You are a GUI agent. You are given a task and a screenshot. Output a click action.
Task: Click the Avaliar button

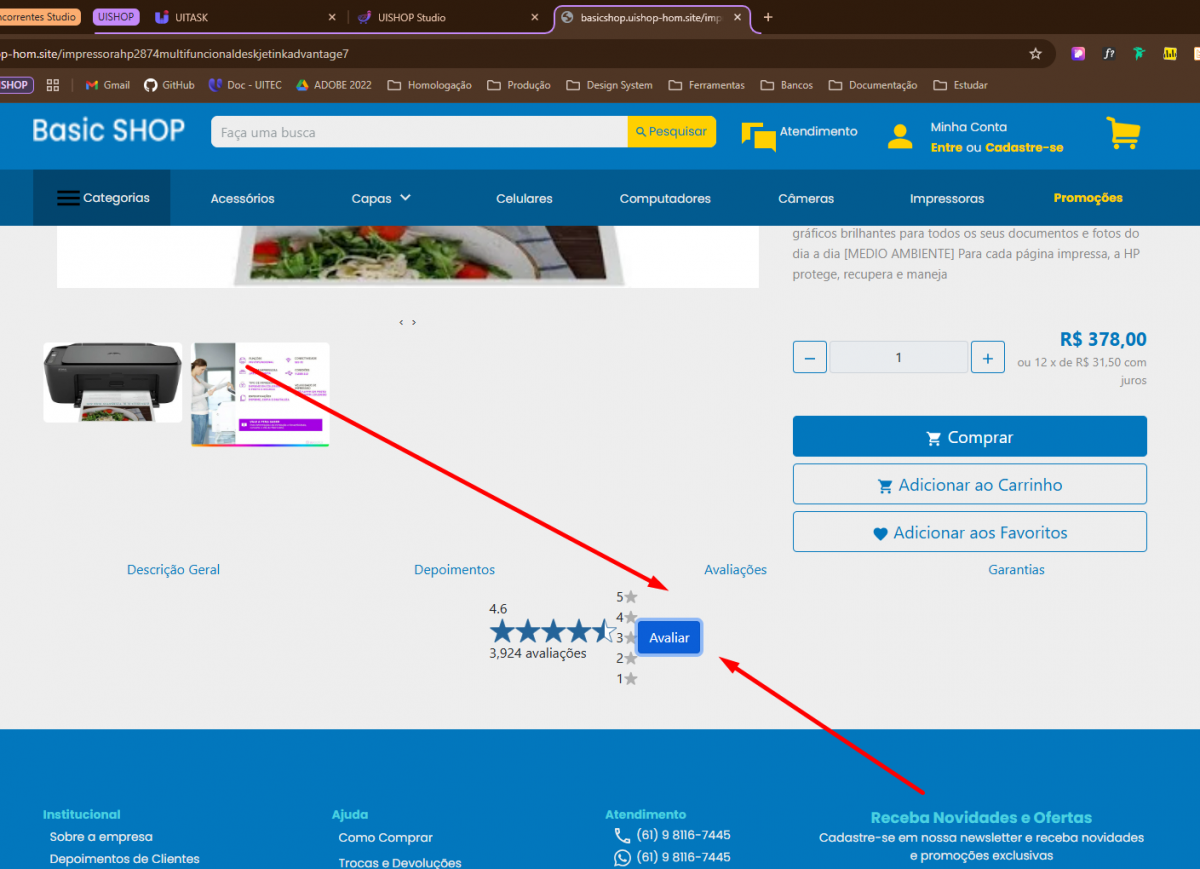tap(669, 638)
